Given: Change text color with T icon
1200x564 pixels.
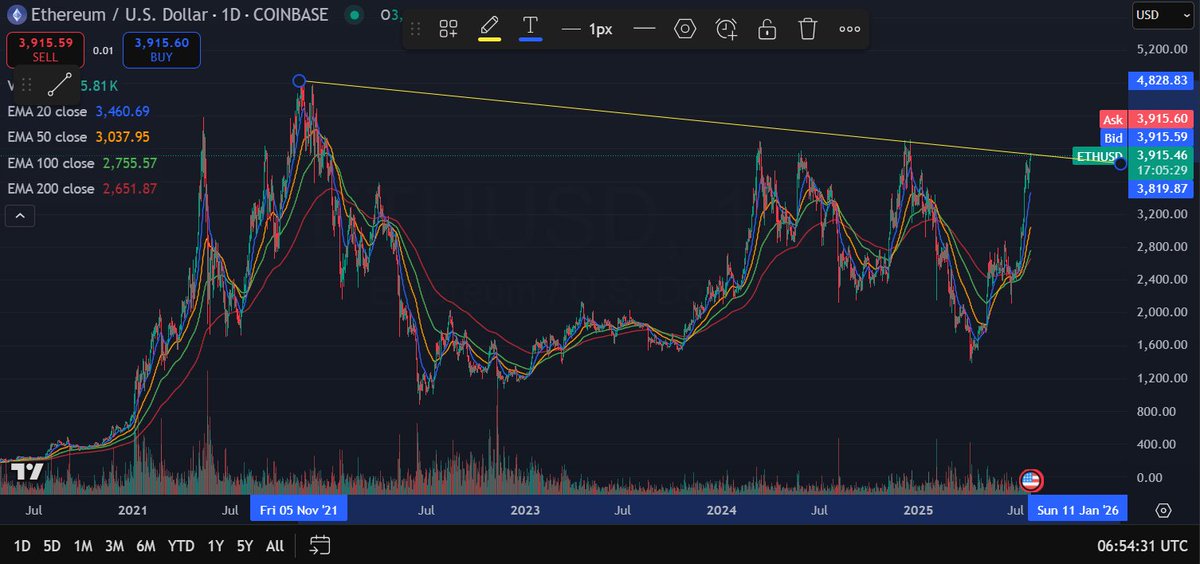Looking at the screenshot, I should (530, 27).
